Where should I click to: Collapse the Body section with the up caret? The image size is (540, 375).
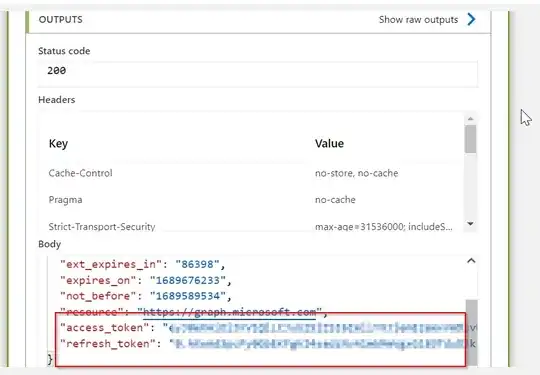471,261
